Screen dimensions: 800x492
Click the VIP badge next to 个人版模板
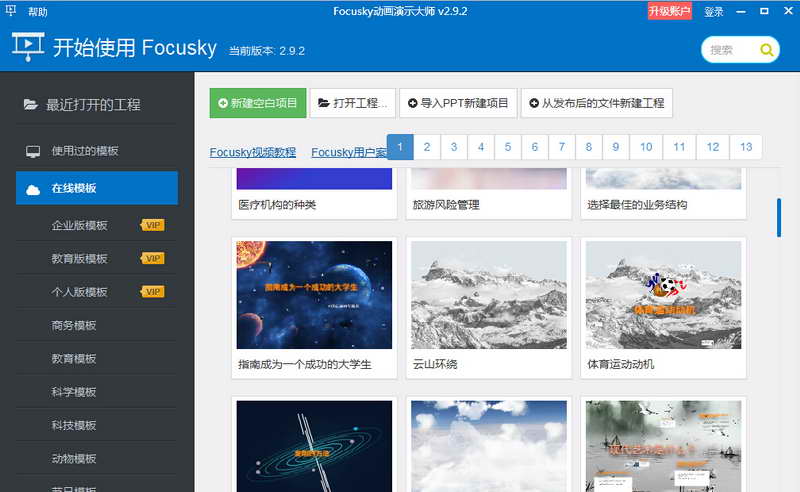[x=153, y=292]
